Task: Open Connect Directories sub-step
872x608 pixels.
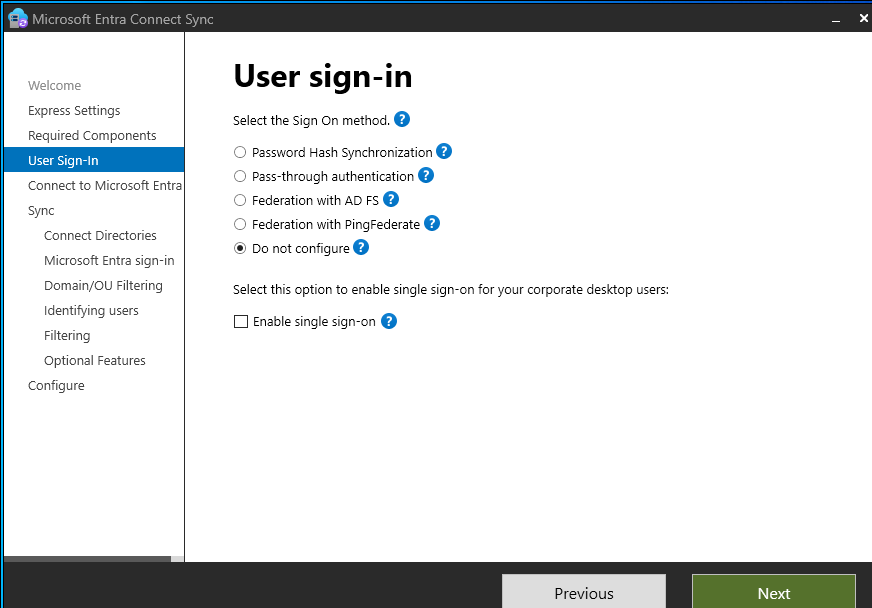Action: [x=100, y=235]
